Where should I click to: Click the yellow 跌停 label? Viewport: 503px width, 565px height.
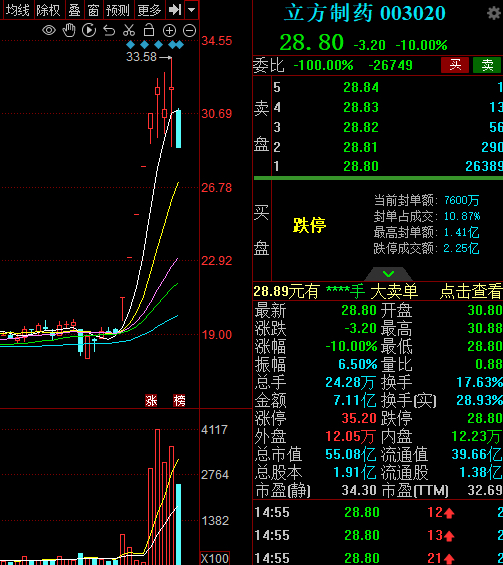(310, 225)
